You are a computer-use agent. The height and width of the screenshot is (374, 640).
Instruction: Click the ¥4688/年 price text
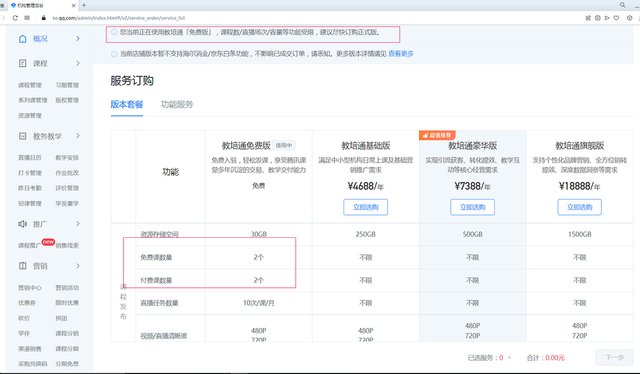(365, 187)
